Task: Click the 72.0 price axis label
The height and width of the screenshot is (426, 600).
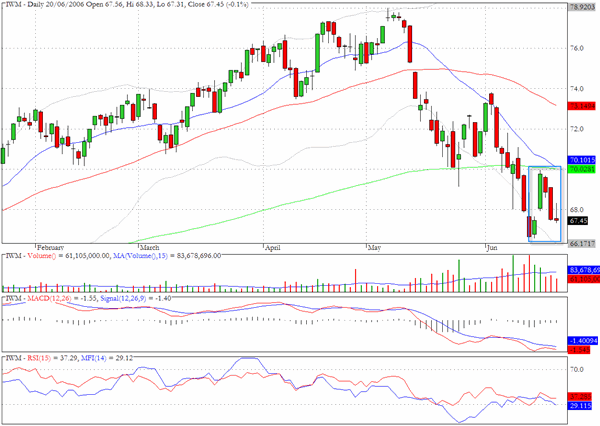Action: point(577,129)
